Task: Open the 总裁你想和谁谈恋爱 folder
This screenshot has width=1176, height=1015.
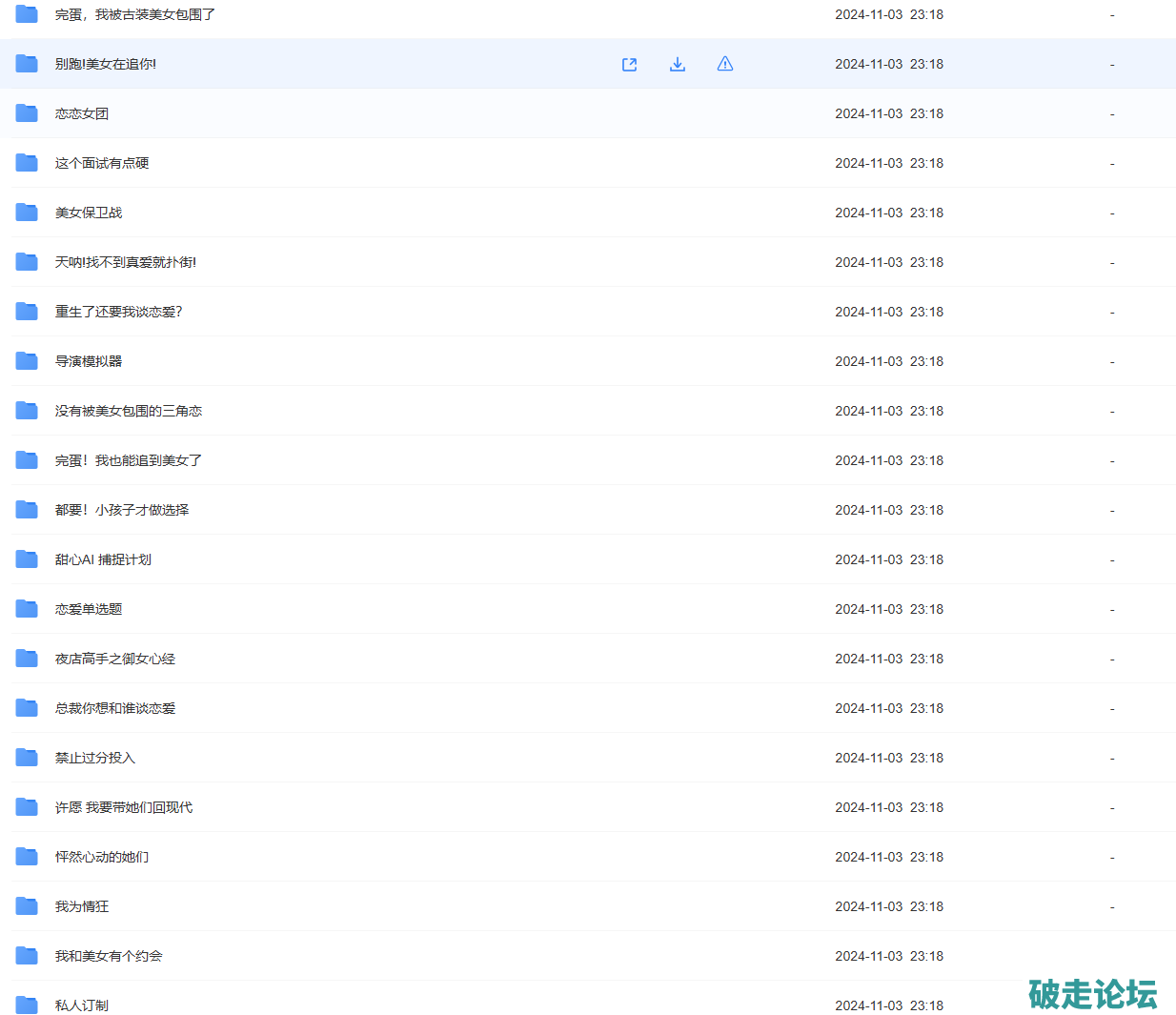Action: tap(115, 708)
